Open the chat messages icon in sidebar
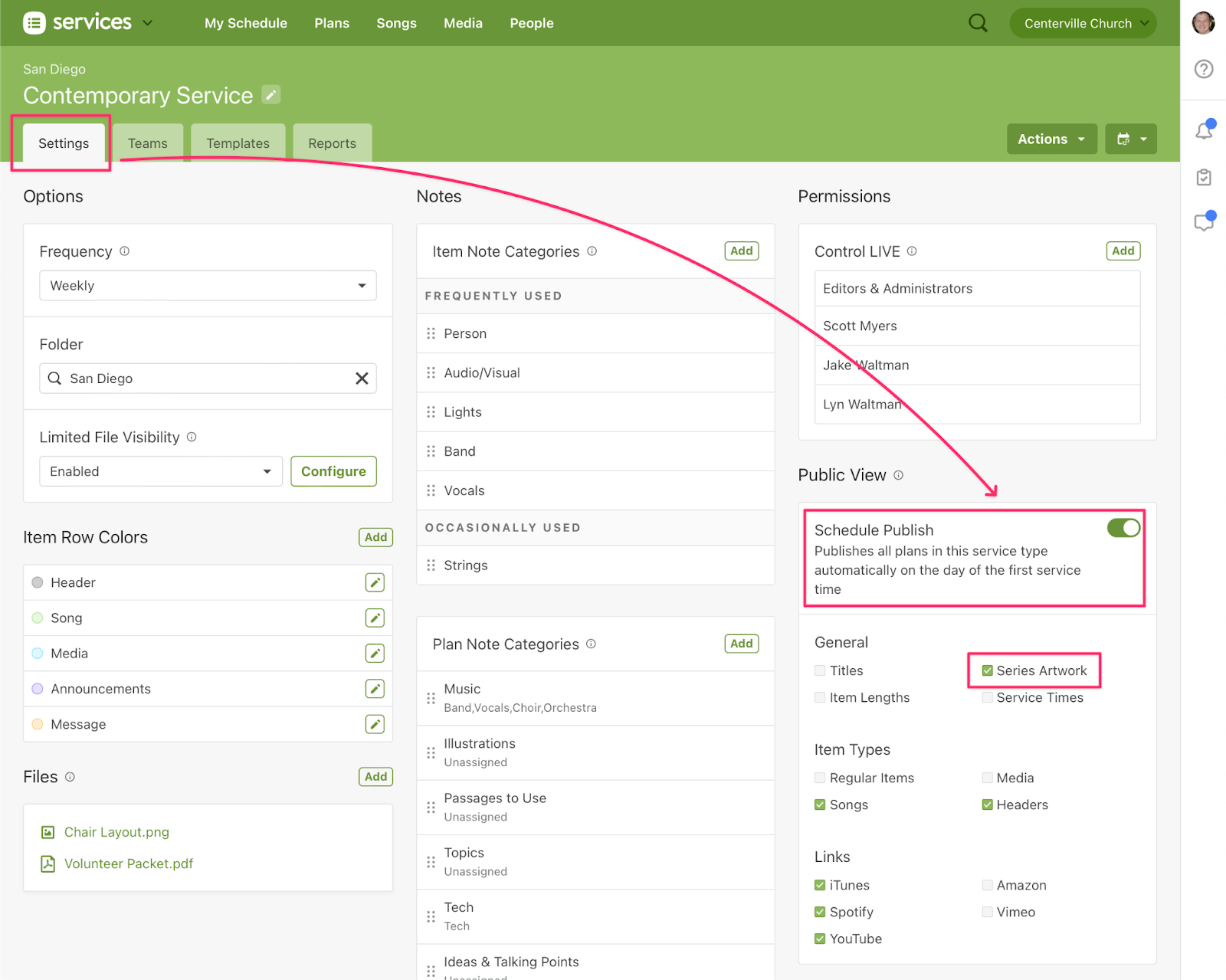Viewport: 1226px width, 980px height. click(x=1203, y=223)
